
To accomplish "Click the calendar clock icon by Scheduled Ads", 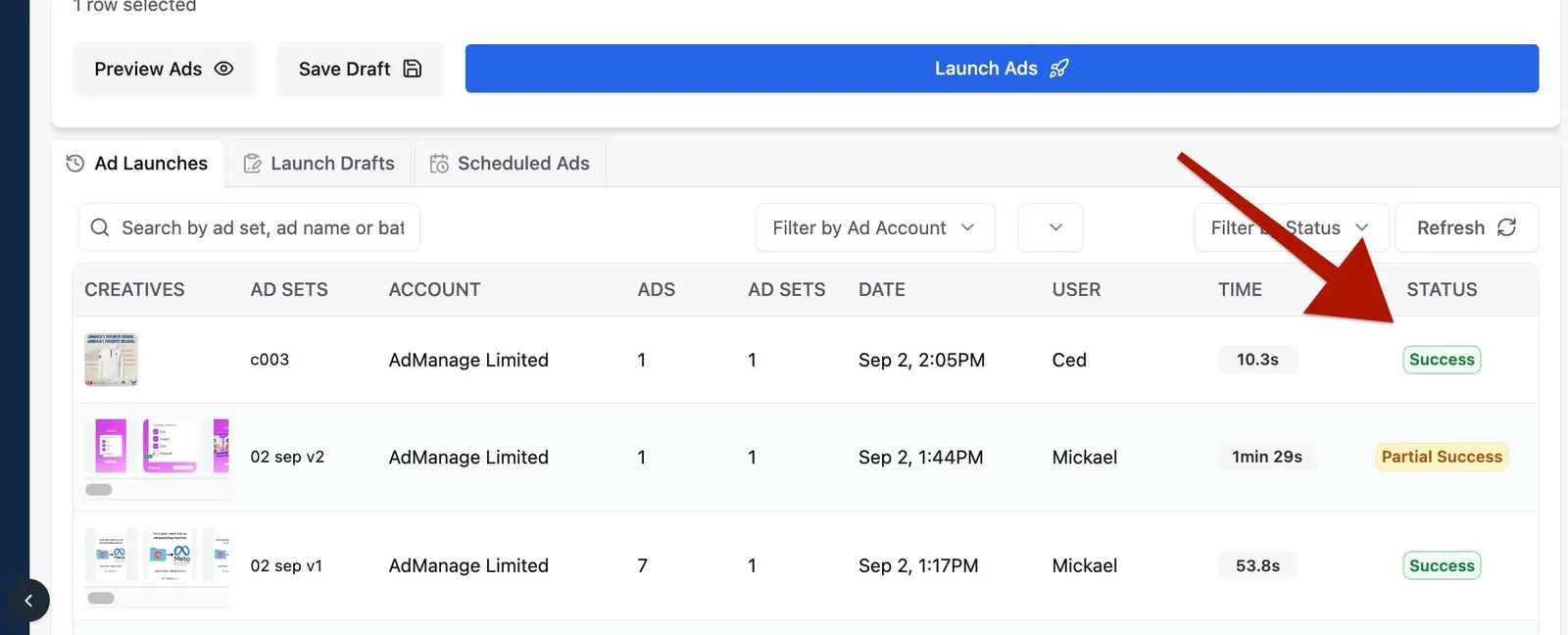I will tap(439, 164).
